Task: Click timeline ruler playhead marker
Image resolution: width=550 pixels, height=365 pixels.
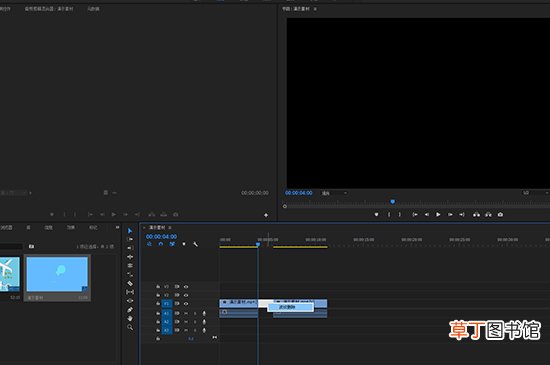Action: click(x=258, y=244)
